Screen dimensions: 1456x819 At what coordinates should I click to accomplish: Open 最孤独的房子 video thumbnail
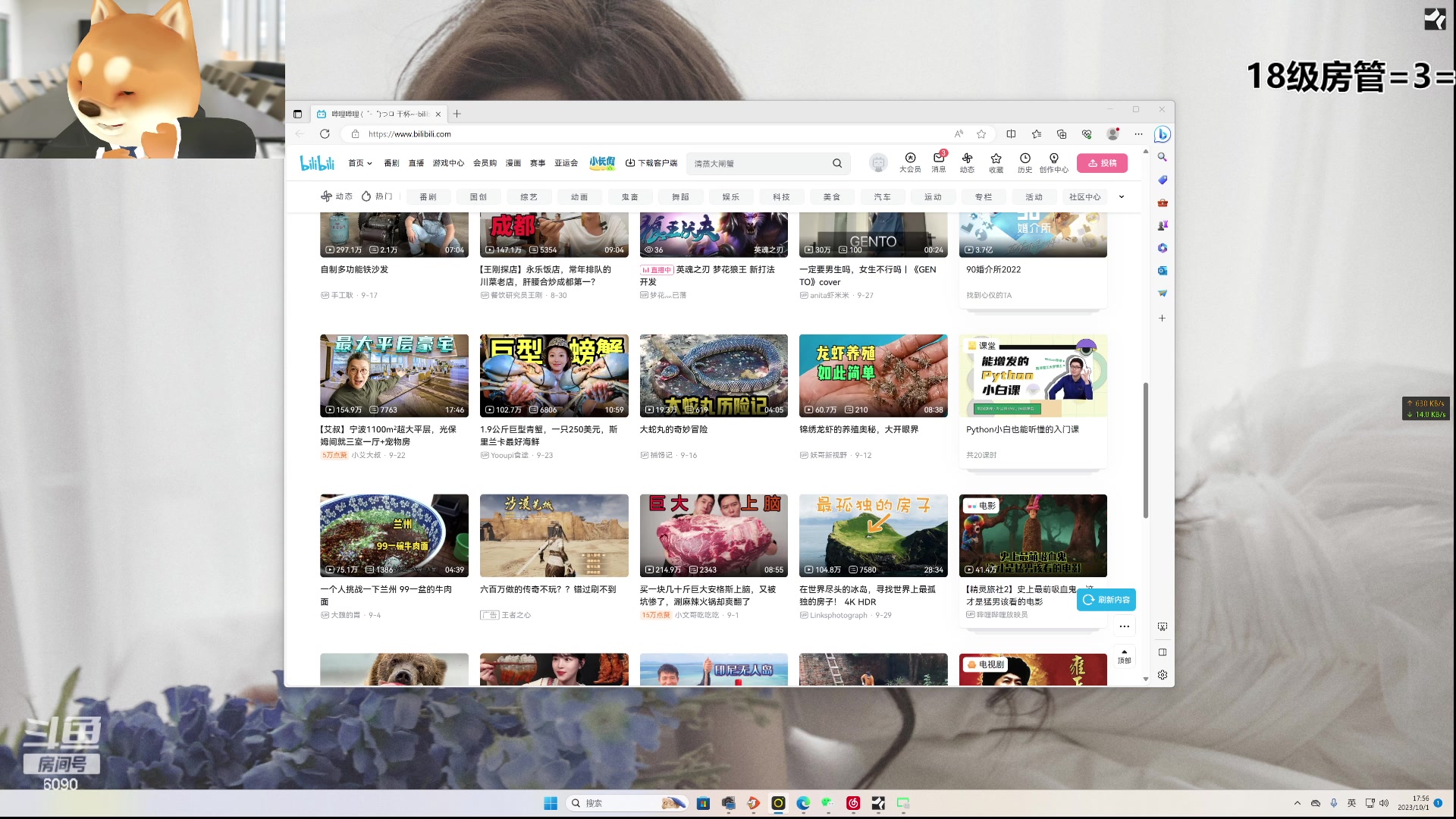pos(874,535)
